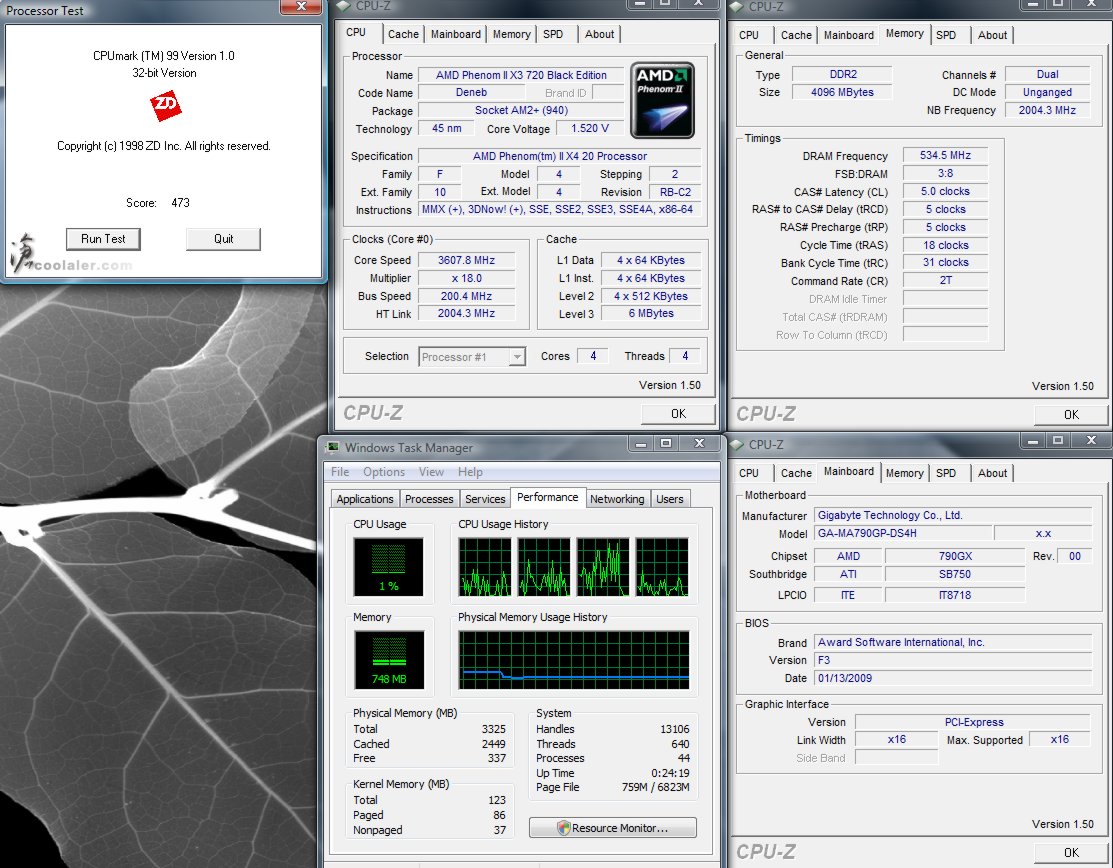This screenshot has width=1113, height=868.
Task: Click the DRAM Frequency value '534.5 MHz'
Action: point(945,155)
